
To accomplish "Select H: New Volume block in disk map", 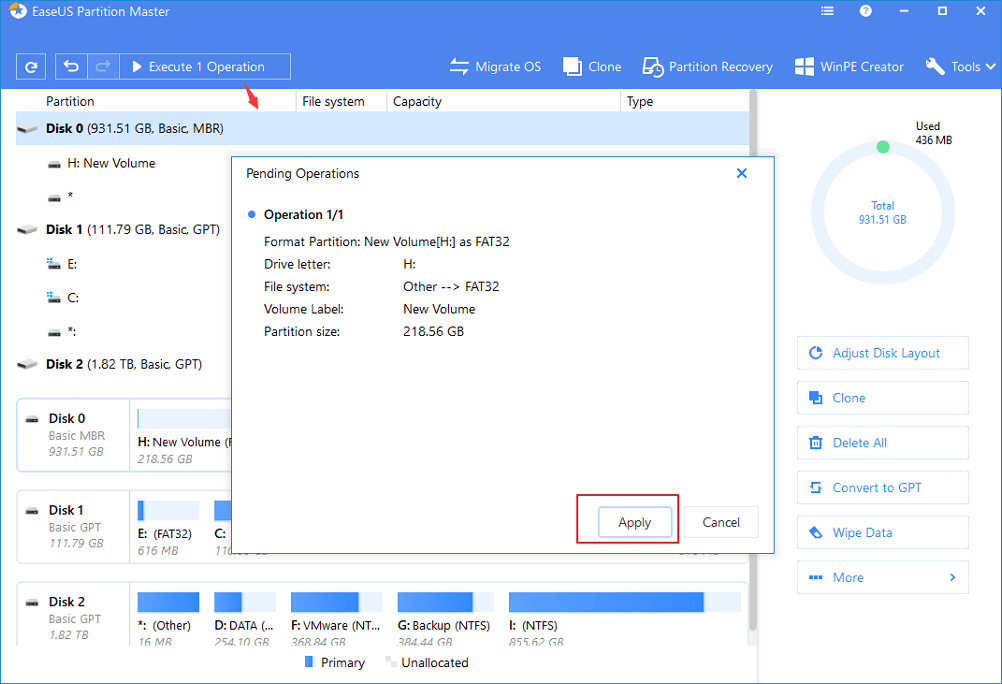I will tap(184, 437).
